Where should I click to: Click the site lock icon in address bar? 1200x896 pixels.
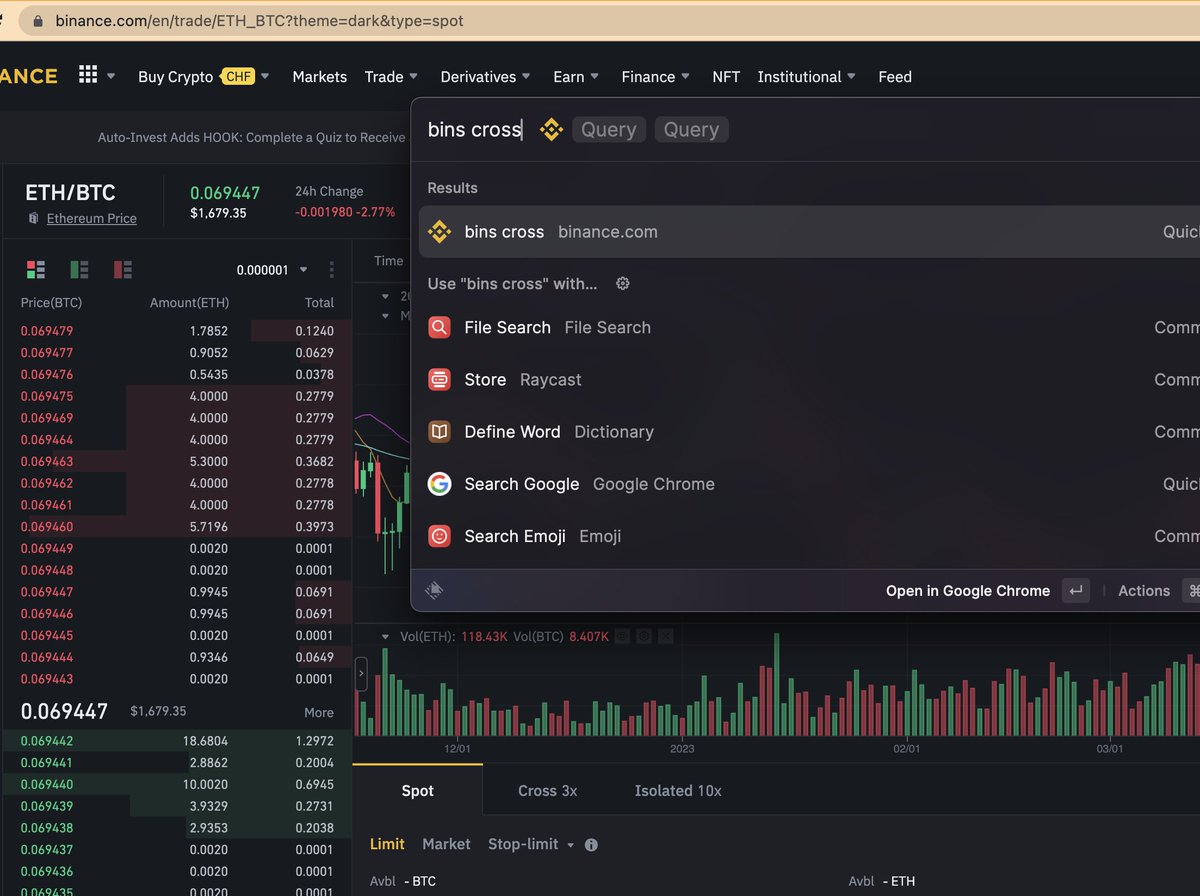(39, 20)
